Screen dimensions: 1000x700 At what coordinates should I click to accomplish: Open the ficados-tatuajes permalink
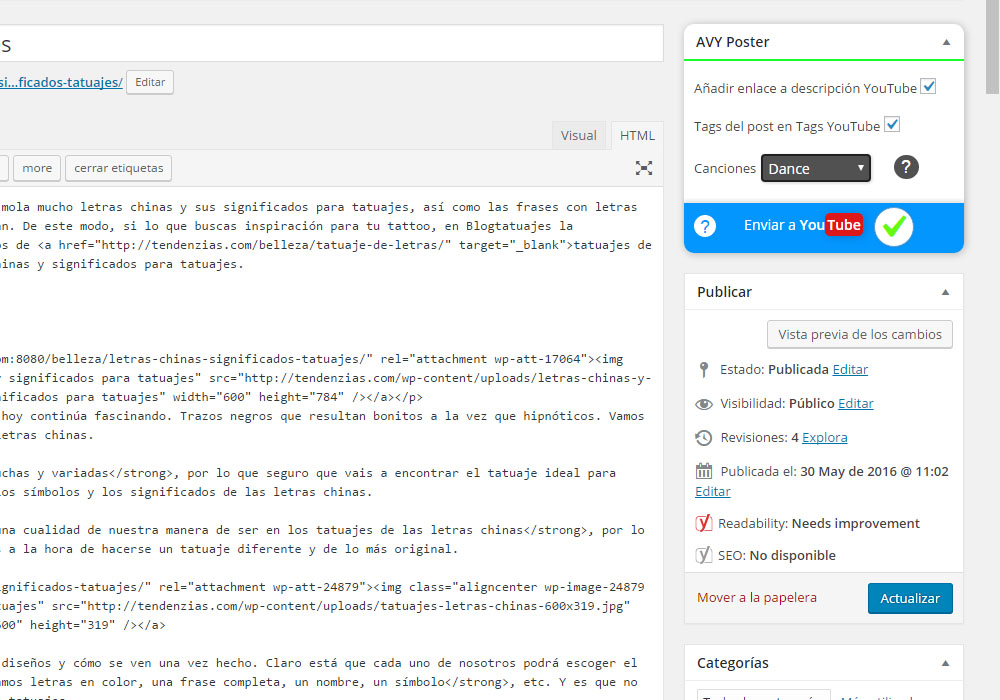[x=61, y=82]
